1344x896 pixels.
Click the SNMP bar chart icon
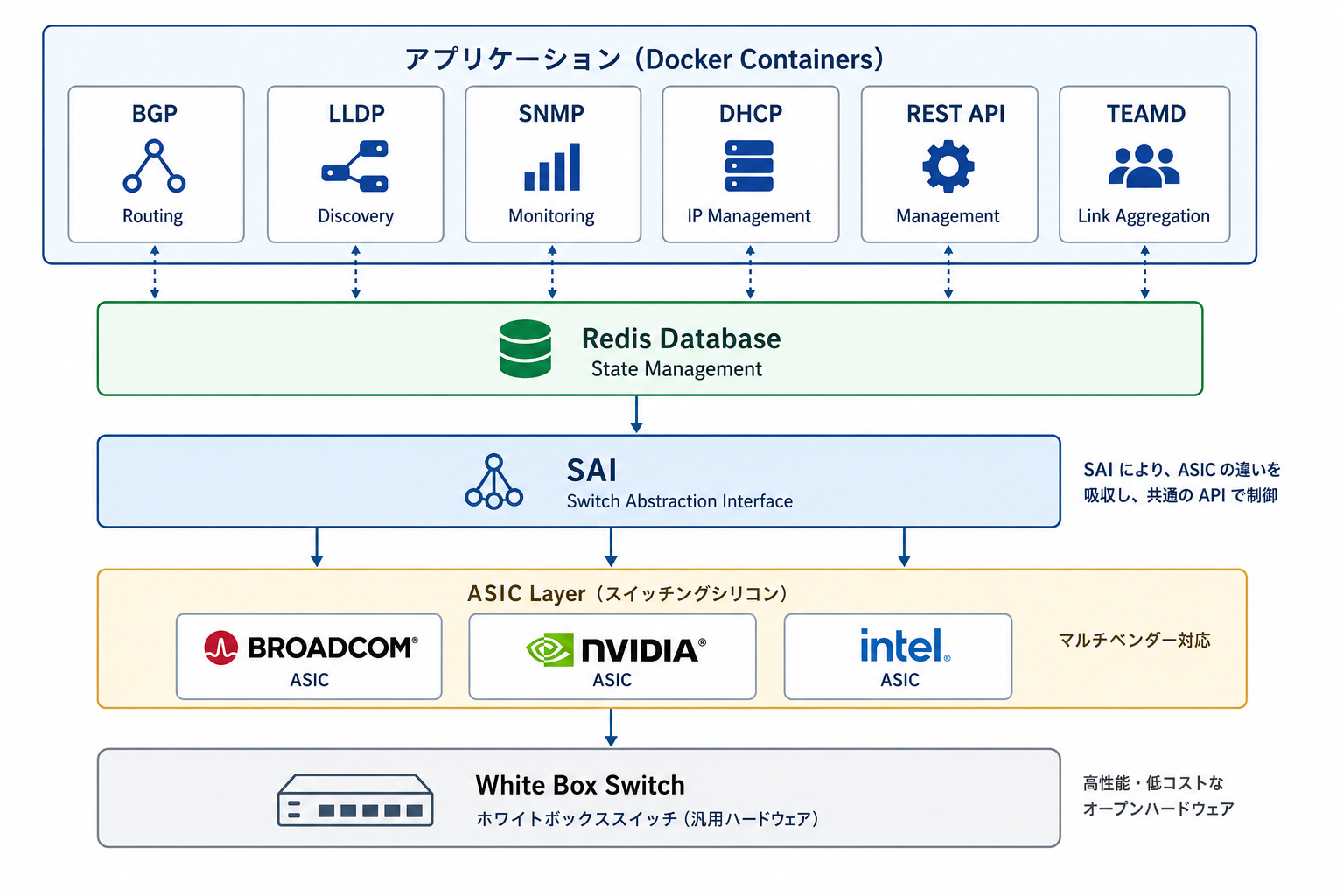click(x=552, y=166)
